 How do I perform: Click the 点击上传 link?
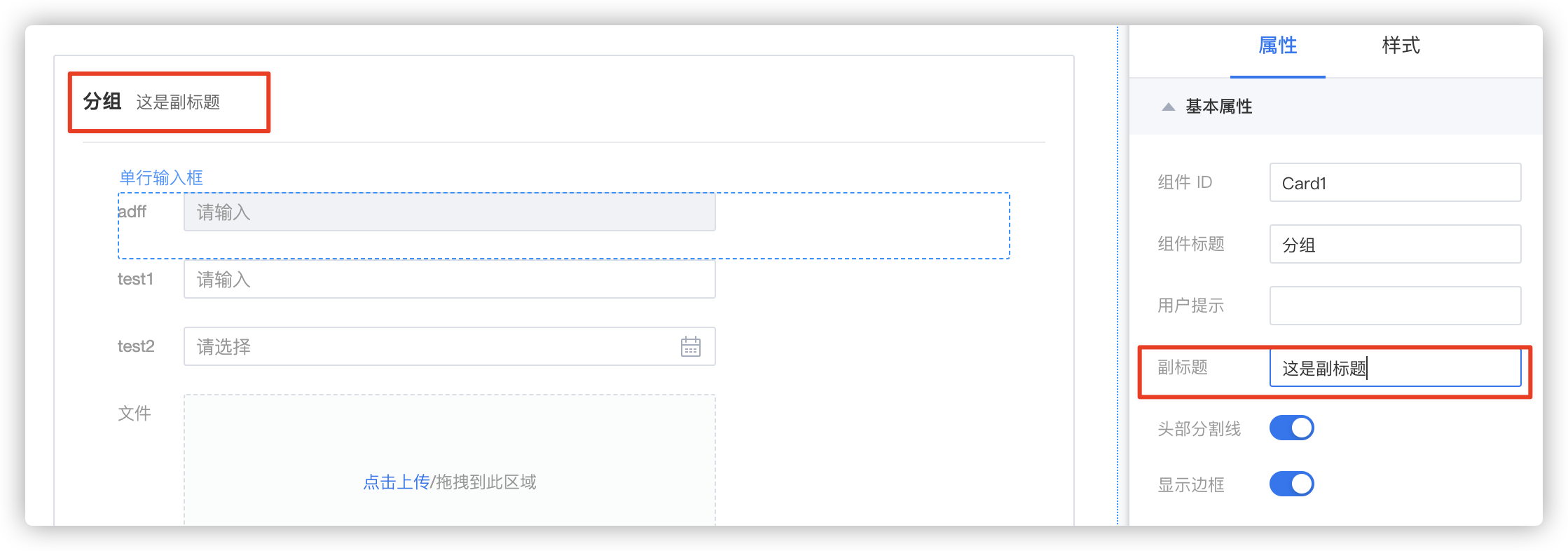[396, 482]
